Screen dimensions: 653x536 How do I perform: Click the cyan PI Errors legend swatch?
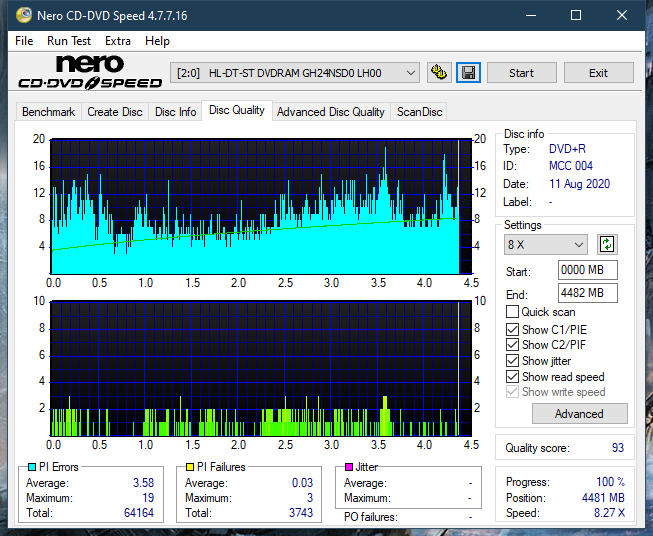[32, 467]
